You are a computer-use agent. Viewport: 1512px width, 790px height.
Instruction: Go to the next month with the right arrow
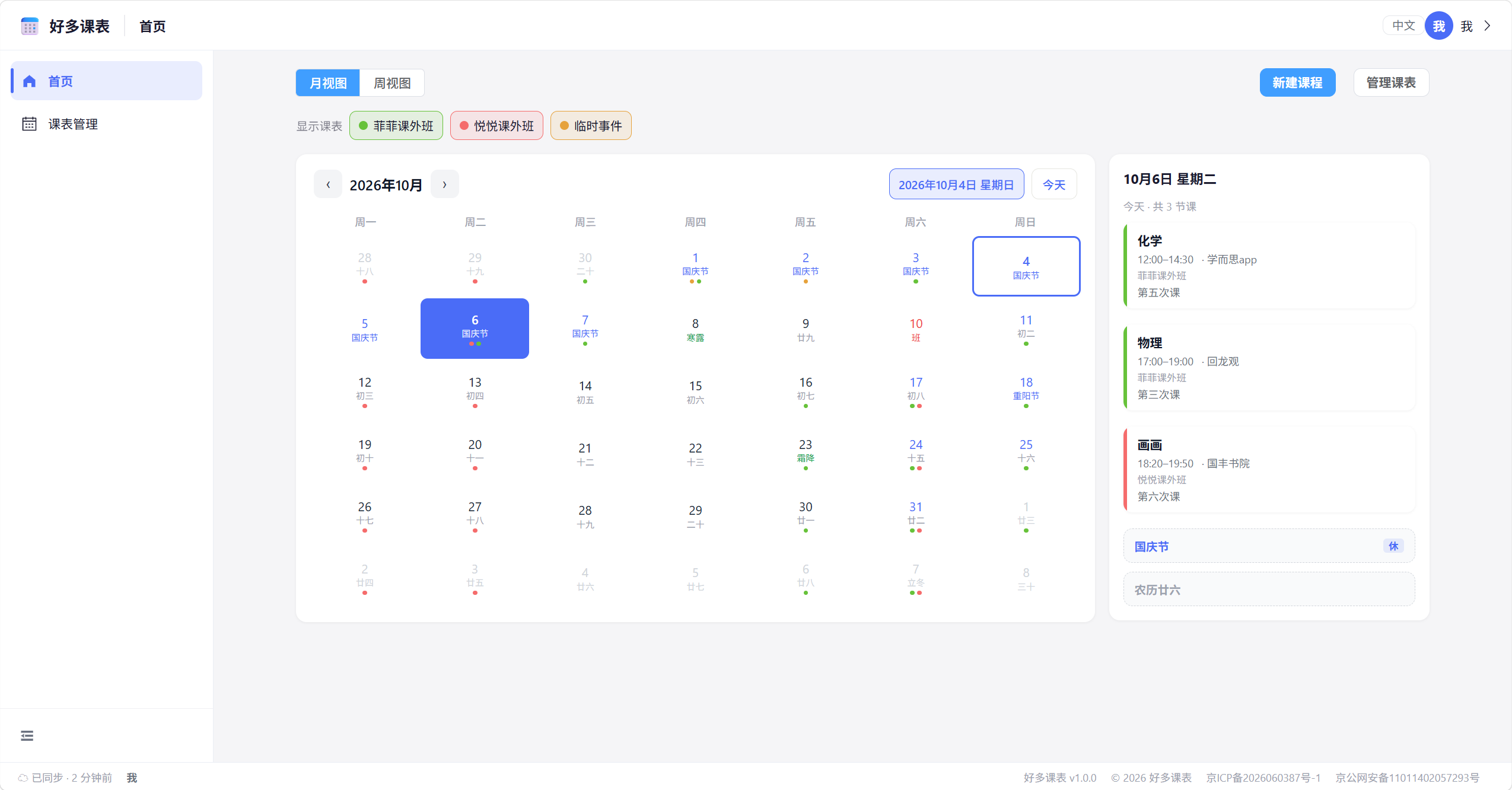click(444, 184)
